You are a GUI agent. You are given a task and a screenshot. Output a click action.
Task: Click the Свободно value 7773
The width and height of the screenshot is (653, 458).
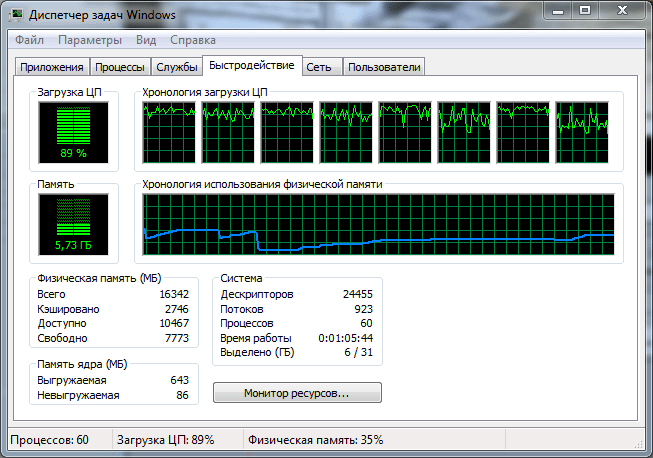pyautogui.click(x=177, y=338)
